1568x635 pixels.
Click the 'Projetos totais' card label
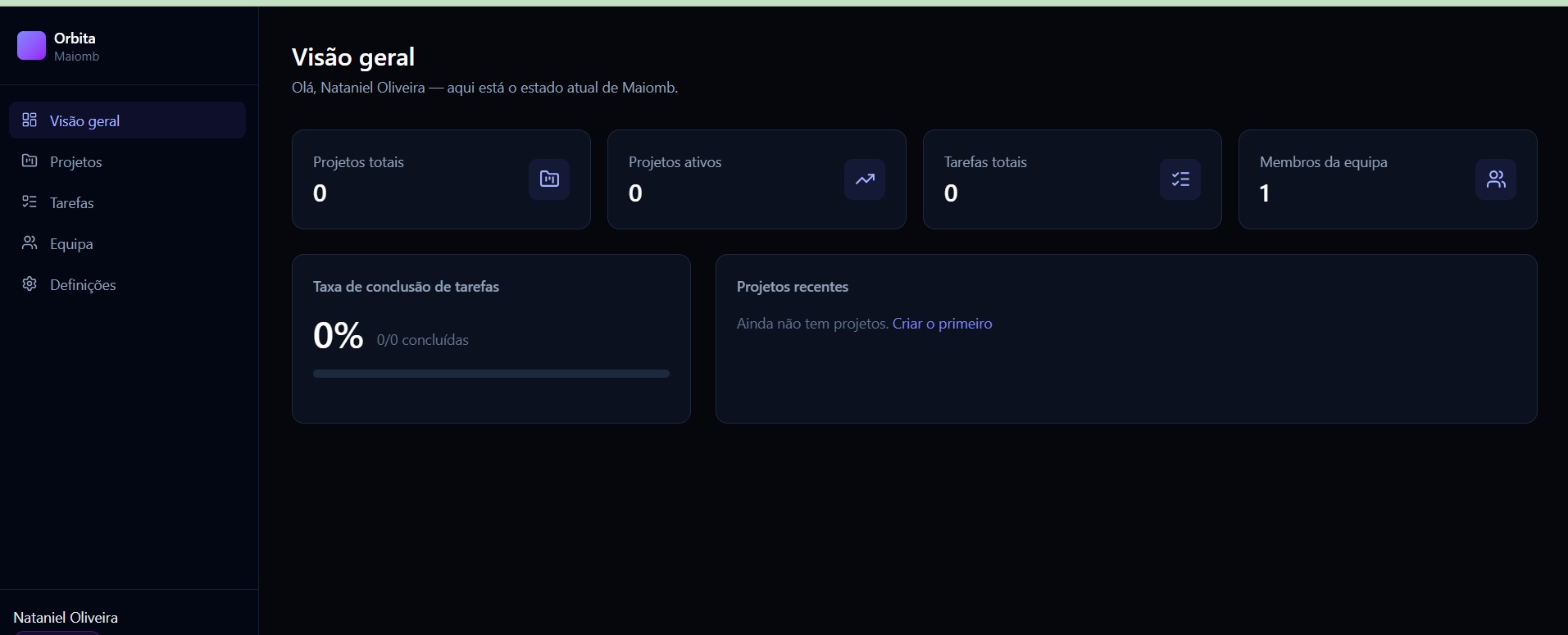coord(358,162)
